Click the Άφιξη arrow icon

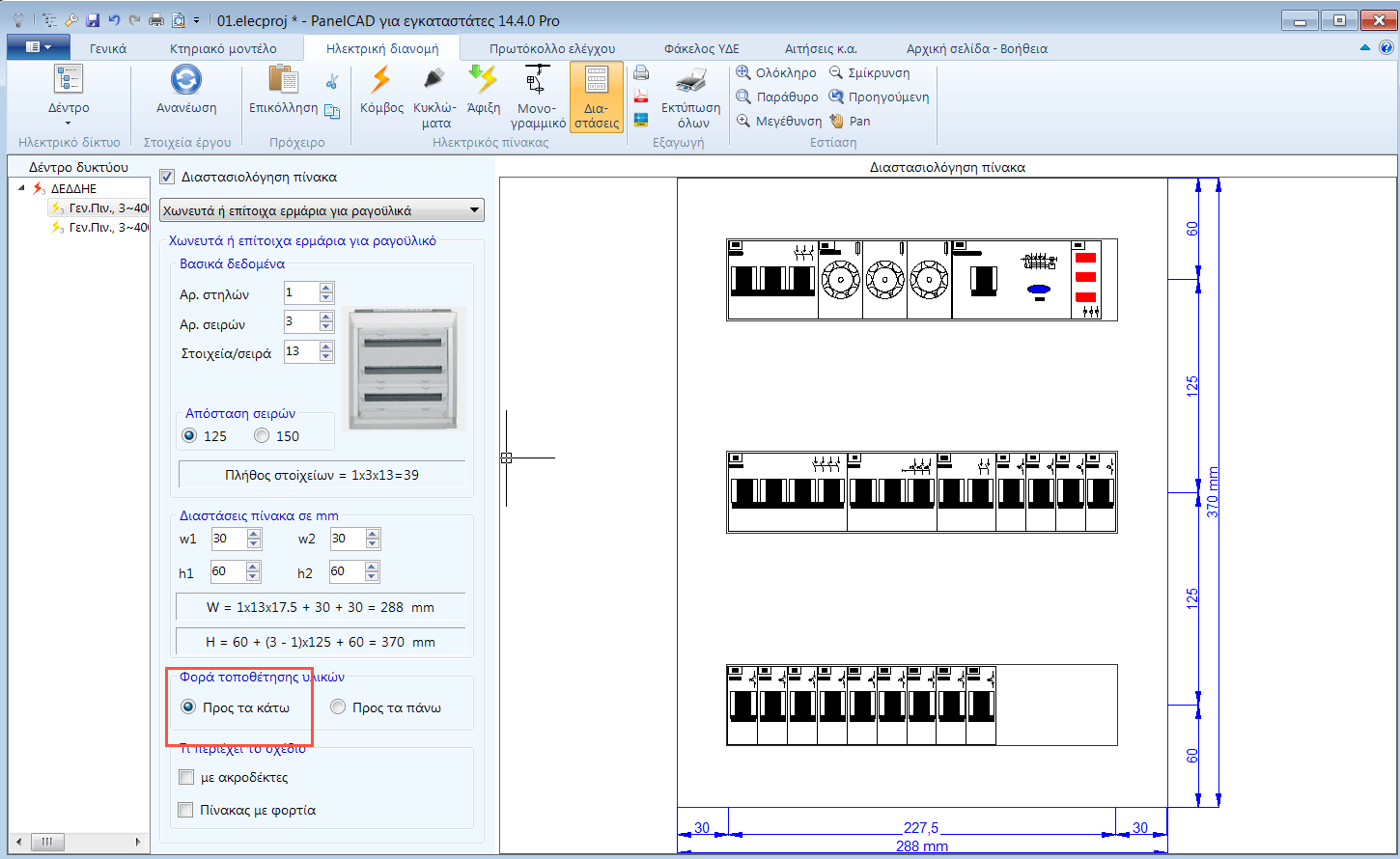483,81
